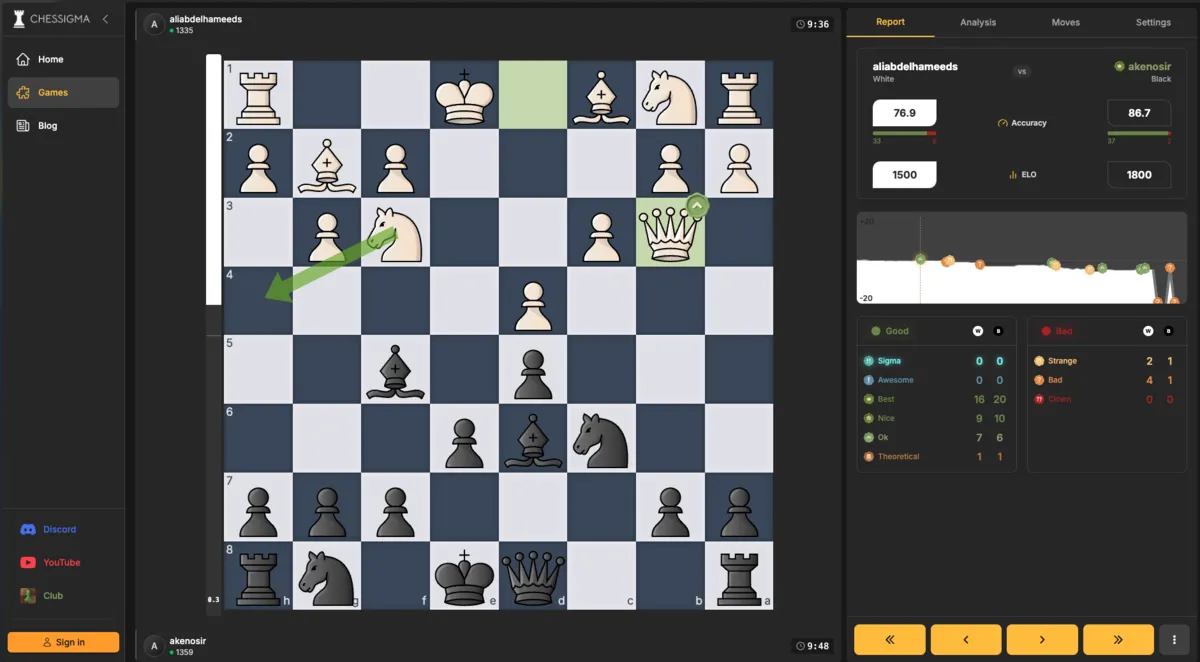Collapse the left sidebar with the chevron
Image resolution: width=1200 pixels, height=662 pixels.
104,18
